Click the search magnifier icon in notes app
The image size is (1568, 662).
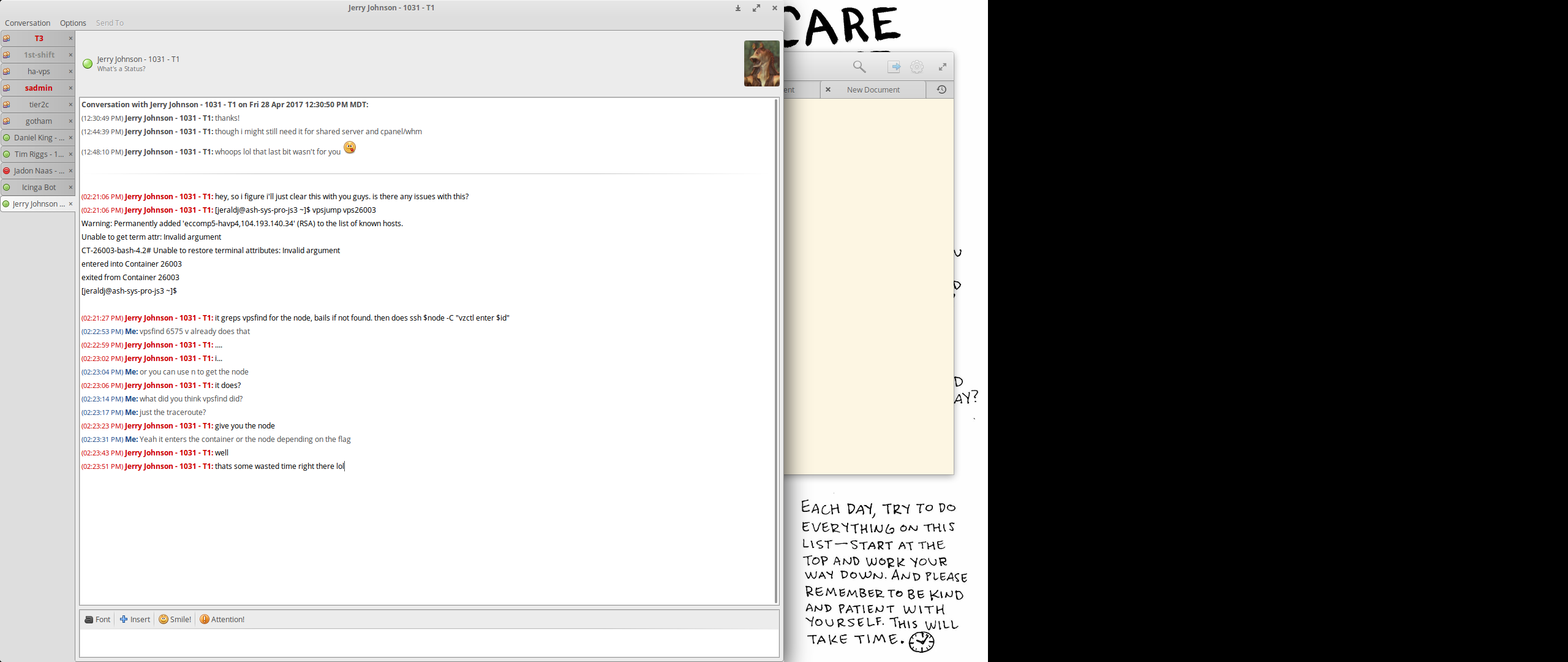click(859, 67)
